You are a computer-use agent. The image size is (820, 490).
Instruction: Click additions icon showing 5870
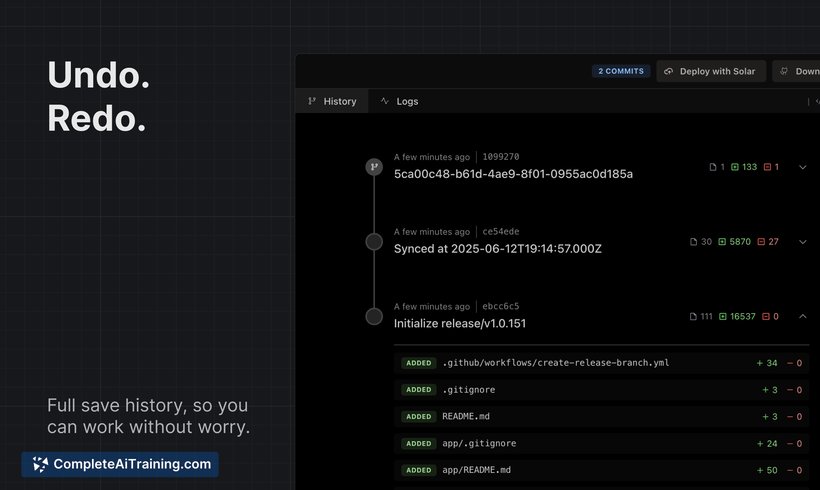(x=722, y=242)
